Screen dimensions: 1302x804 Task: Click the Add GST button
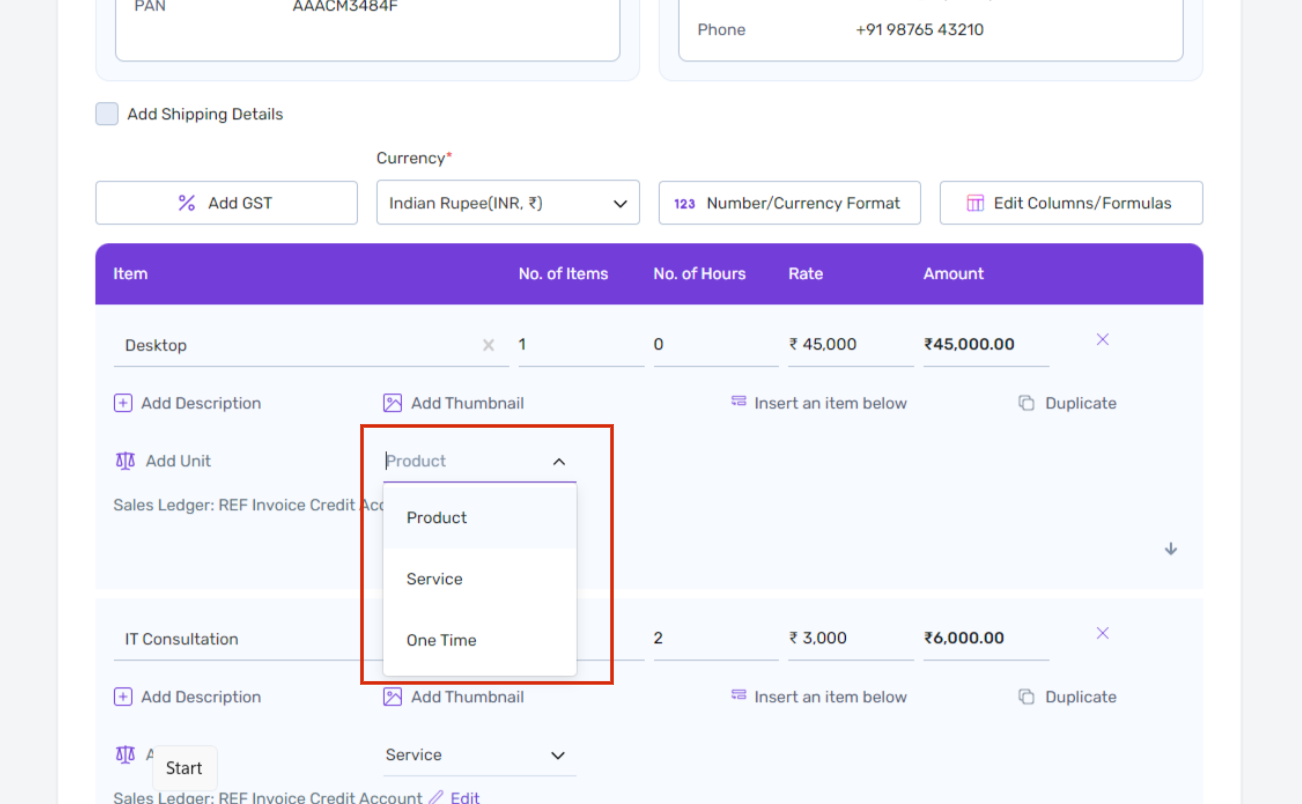pyautogui.click(x=226, y=203)
